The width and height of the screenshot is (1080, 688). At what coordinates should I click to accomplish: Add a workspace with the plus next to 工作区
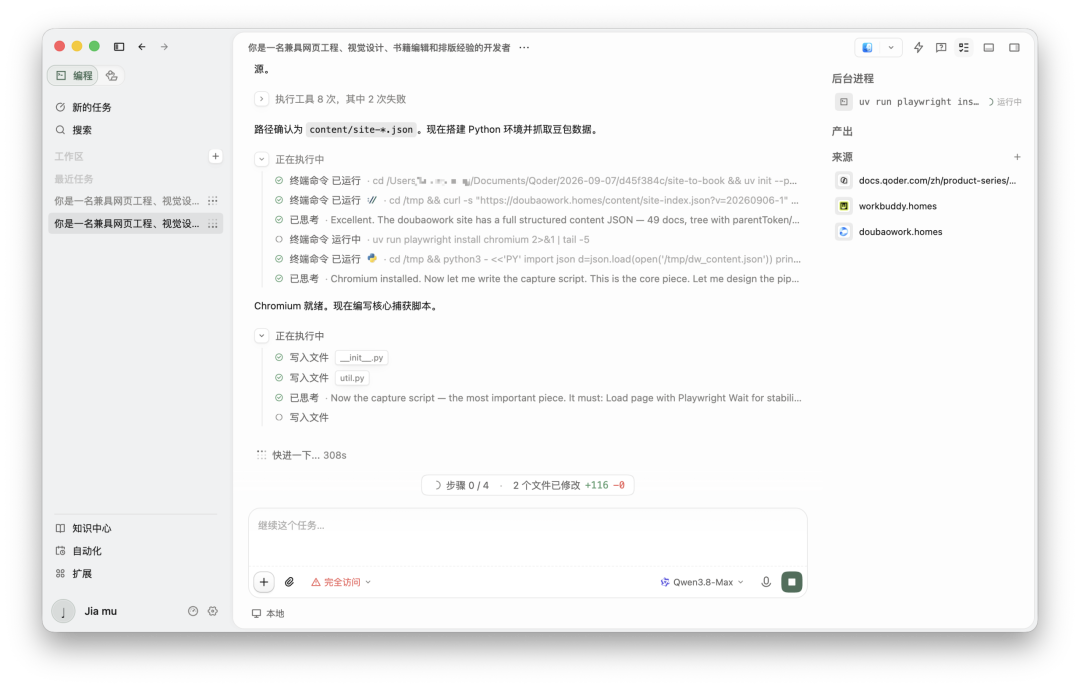point(216,156)
